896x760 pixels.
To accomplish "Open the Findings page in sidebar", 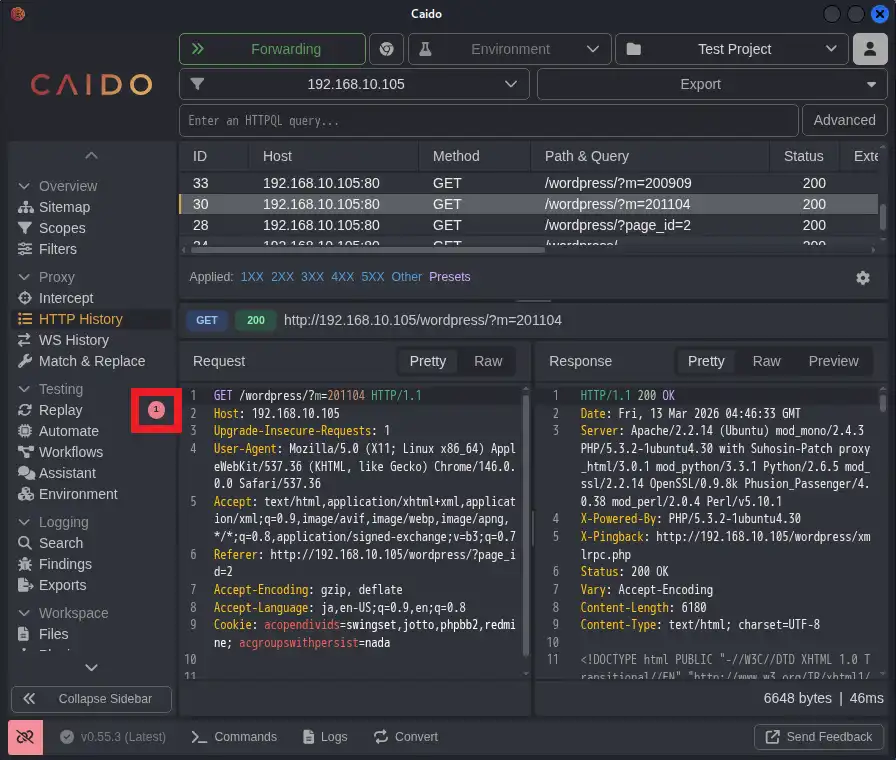I will point(65,564).
